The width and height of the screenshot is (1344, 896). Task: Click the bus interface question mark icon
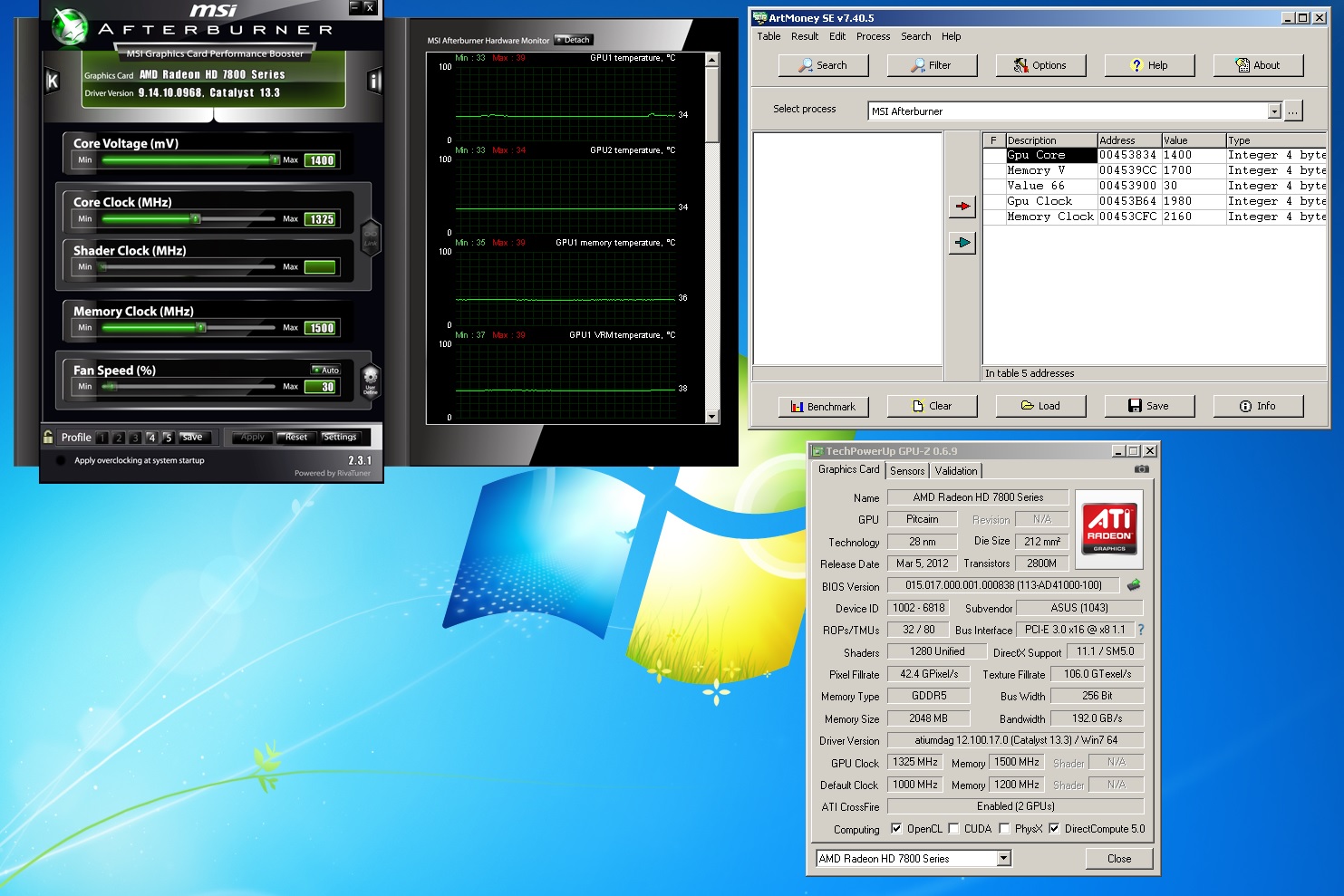(1141, 630)
